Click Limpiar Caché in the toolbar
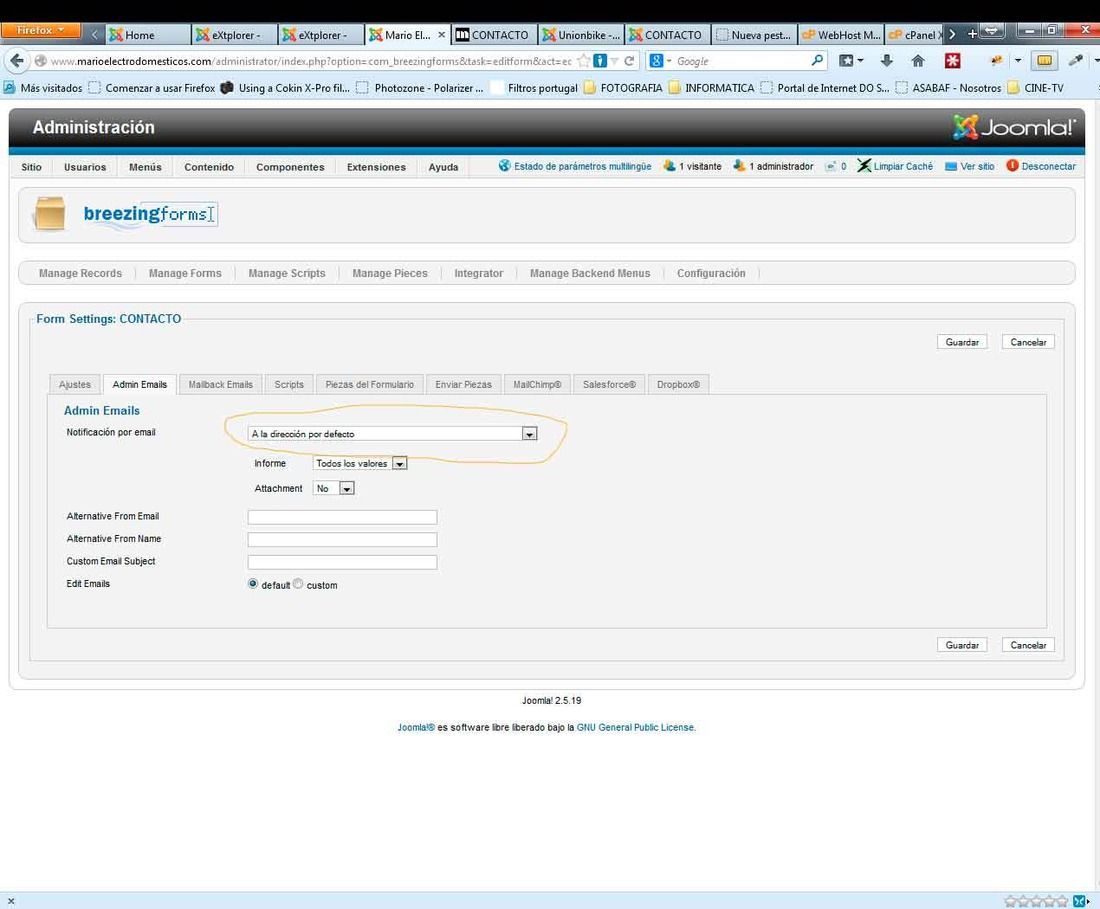 (896, 166)
